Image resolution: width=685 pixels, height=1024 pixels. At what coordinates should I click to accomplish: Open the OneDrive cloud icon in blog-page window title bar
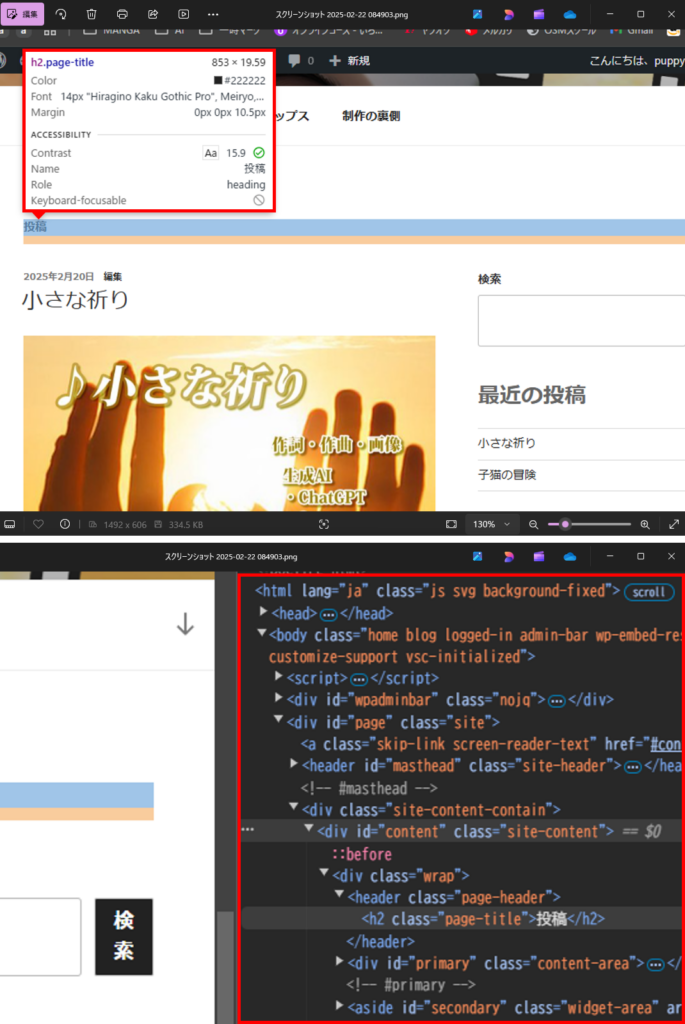coord(569,14)
